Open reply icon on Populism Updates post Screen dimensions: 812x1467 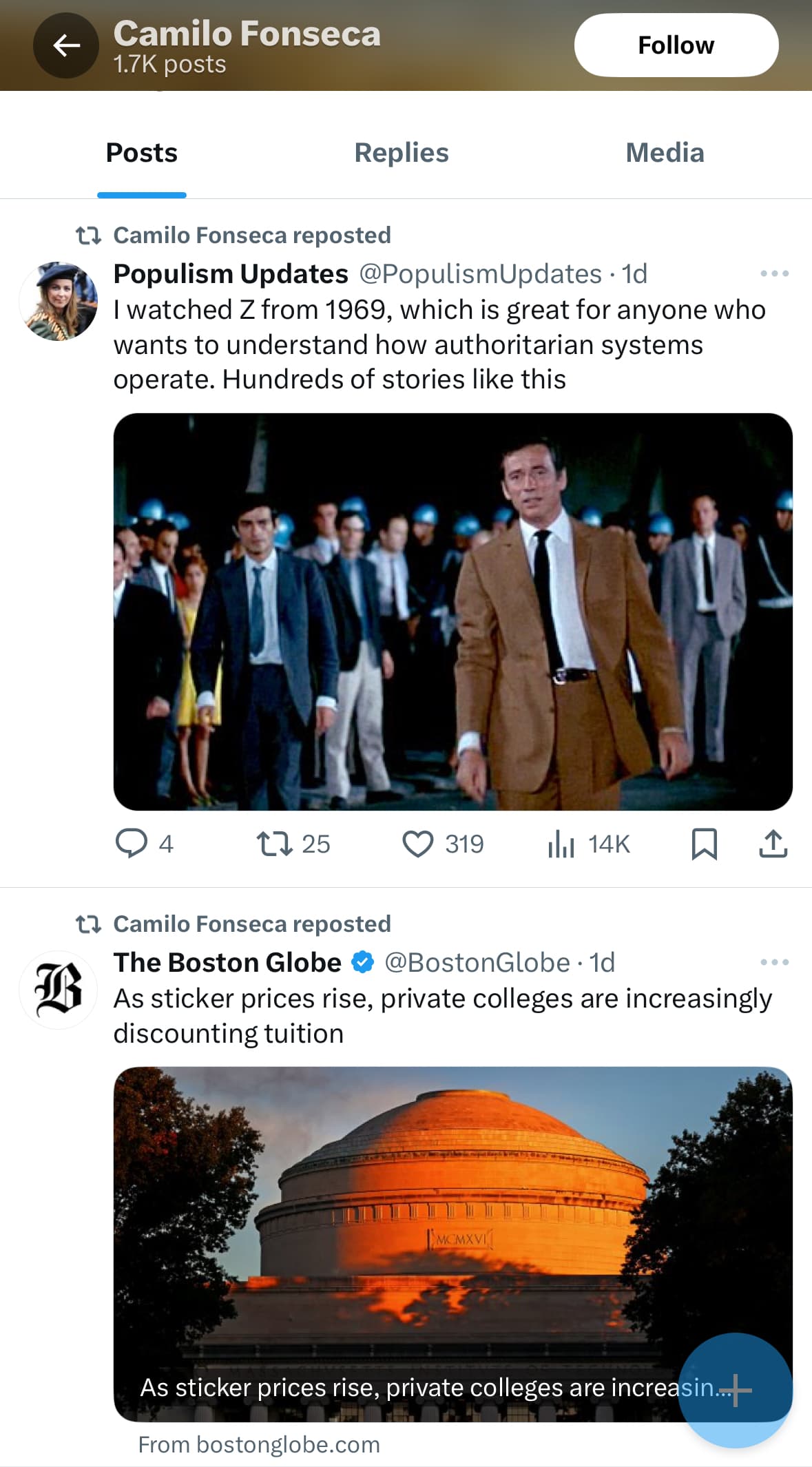coord(131,844)
